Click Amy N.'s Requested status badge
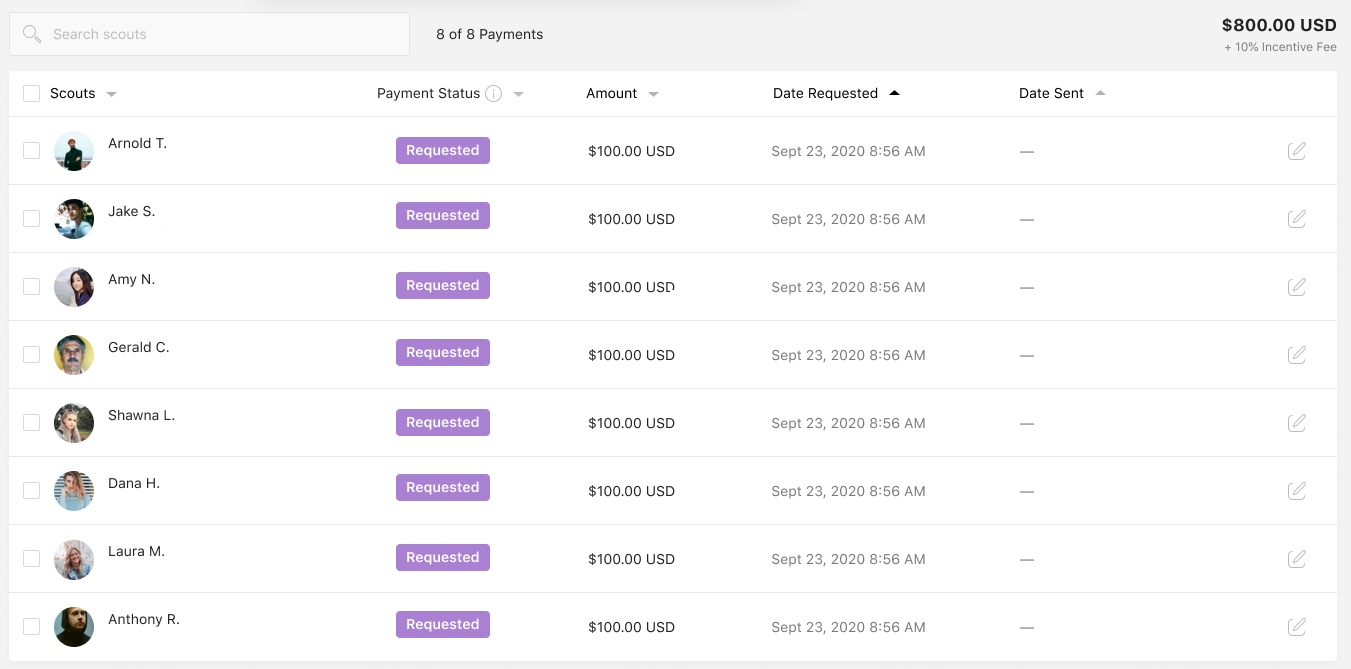Screen dimensions: 1351x669 pos(443,285)
